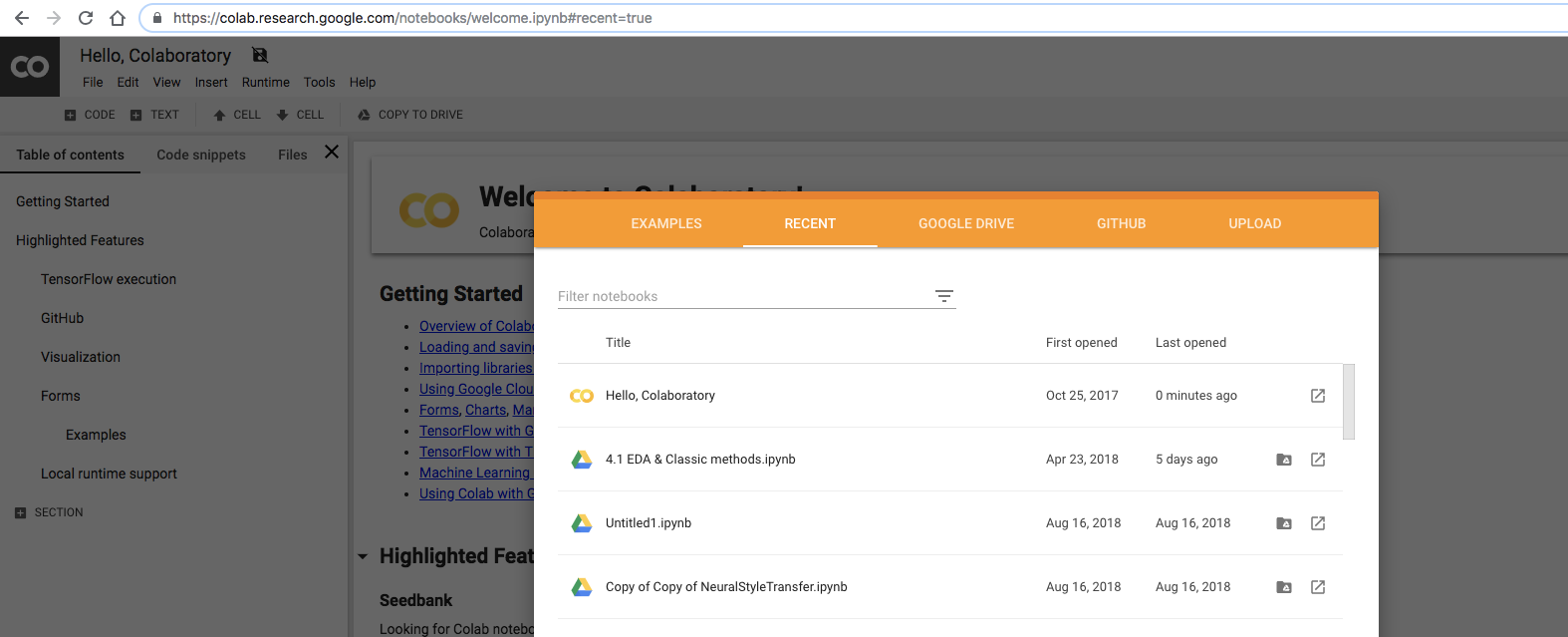Viewport: 1568px width, 637px height.
Task: Open Untitled1.ipynb in new tab icon
Action: click(1318, 523)
